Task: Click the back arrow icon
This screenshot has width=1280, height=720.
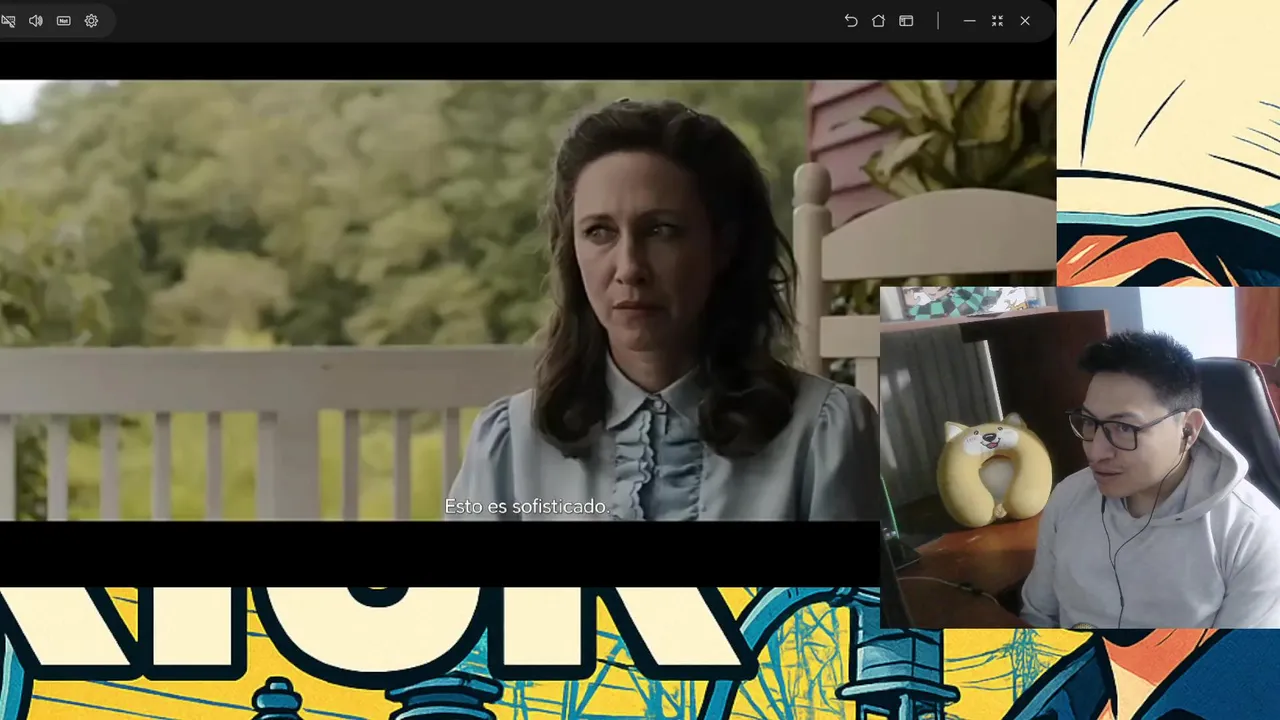Action: click(x=851, y=21)
